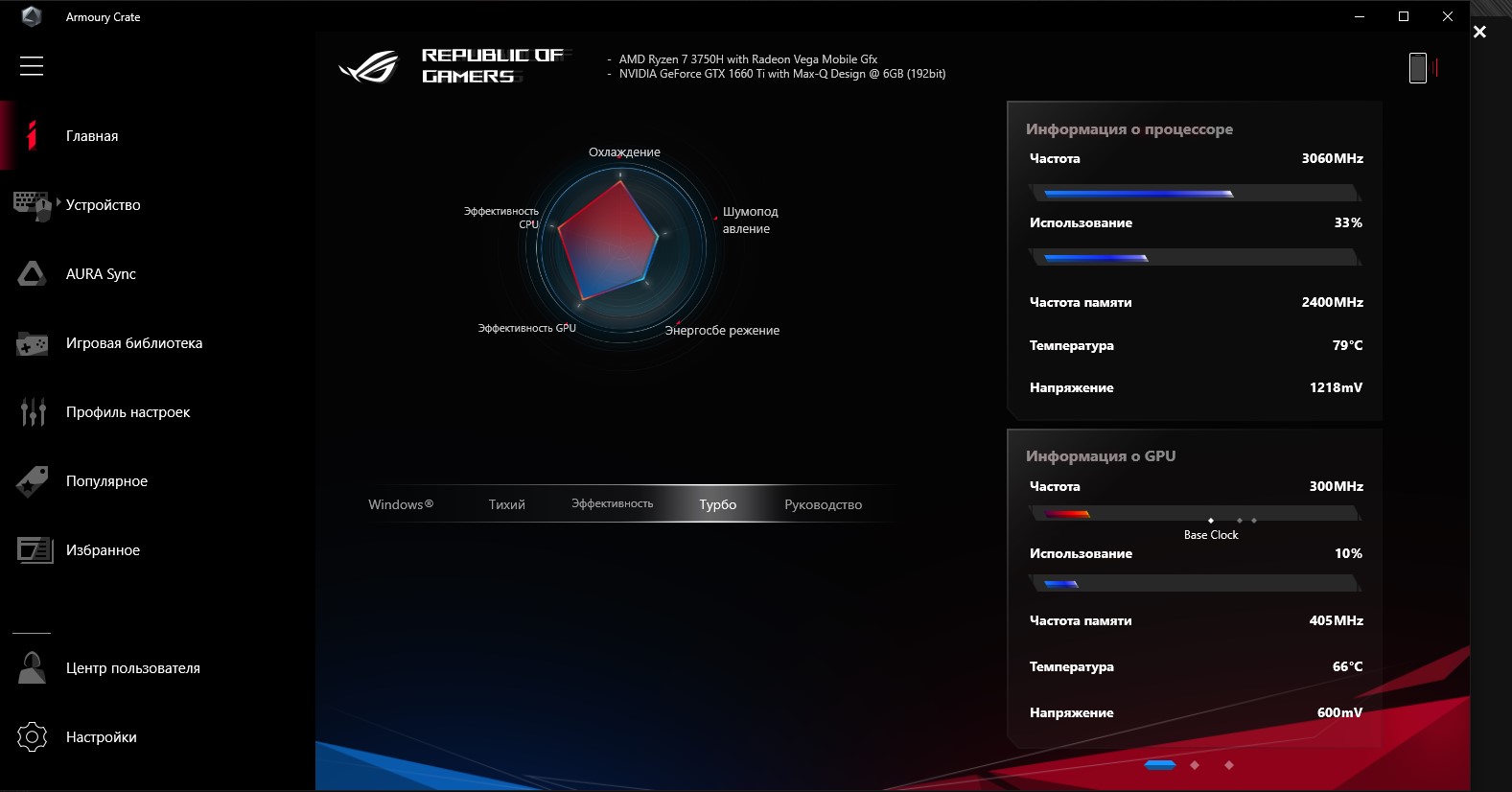The height and width of the screenshot is (792, 1512).
Task: Select the Эффективность mode
Action: pos(612,504)
